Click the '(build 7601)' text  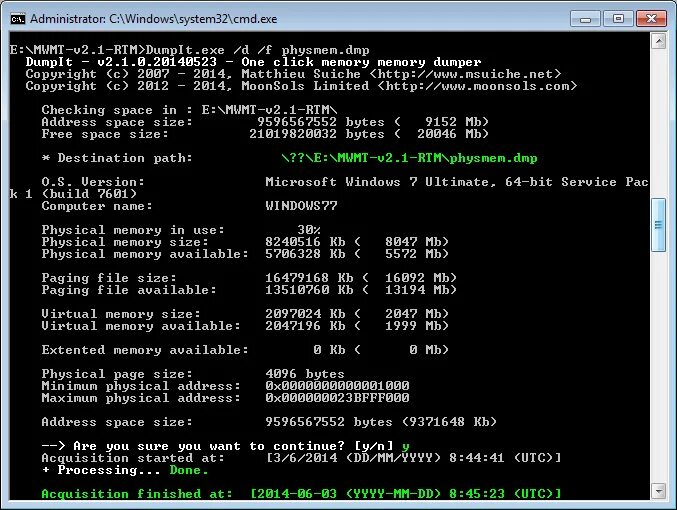89,194
